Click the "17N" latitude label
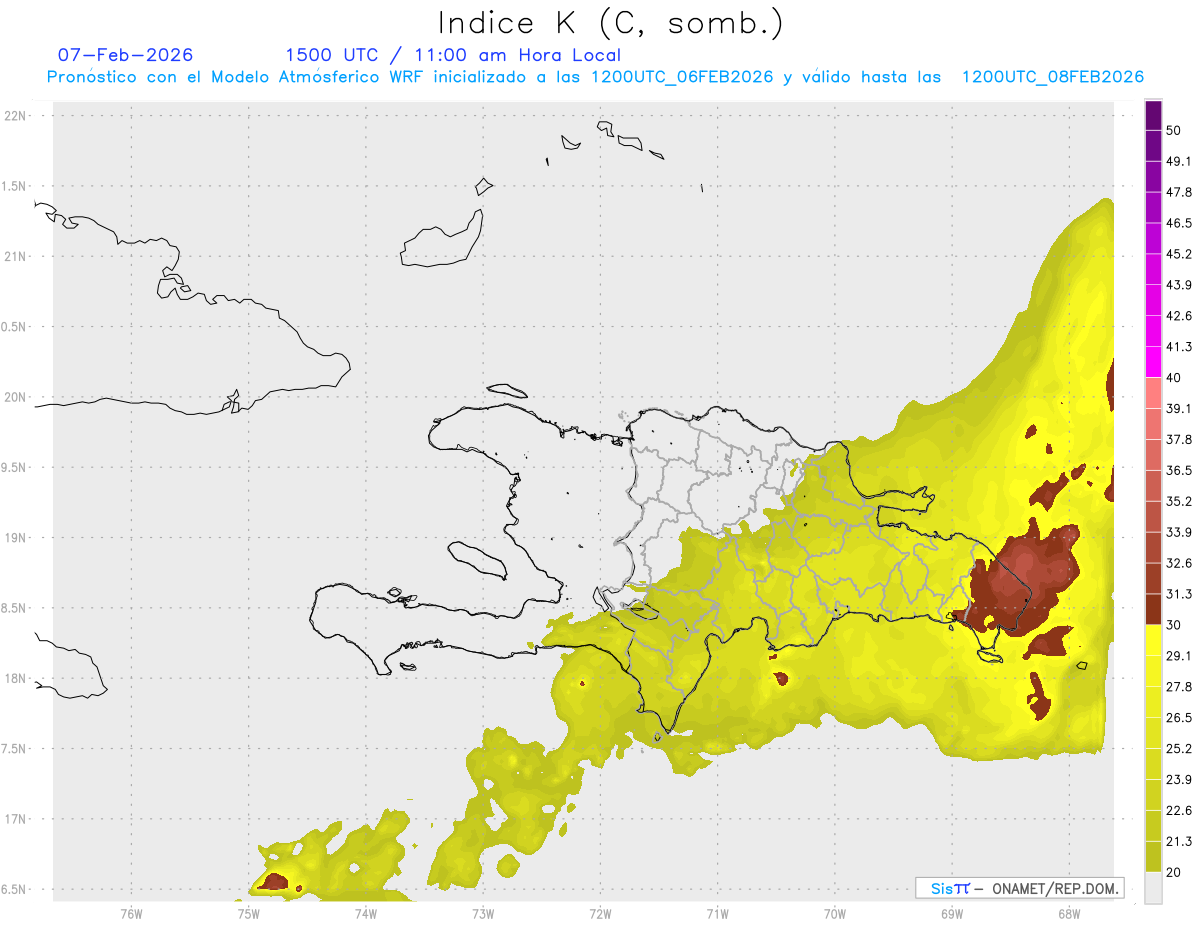The image size is (1200, 927). point(16,819)
